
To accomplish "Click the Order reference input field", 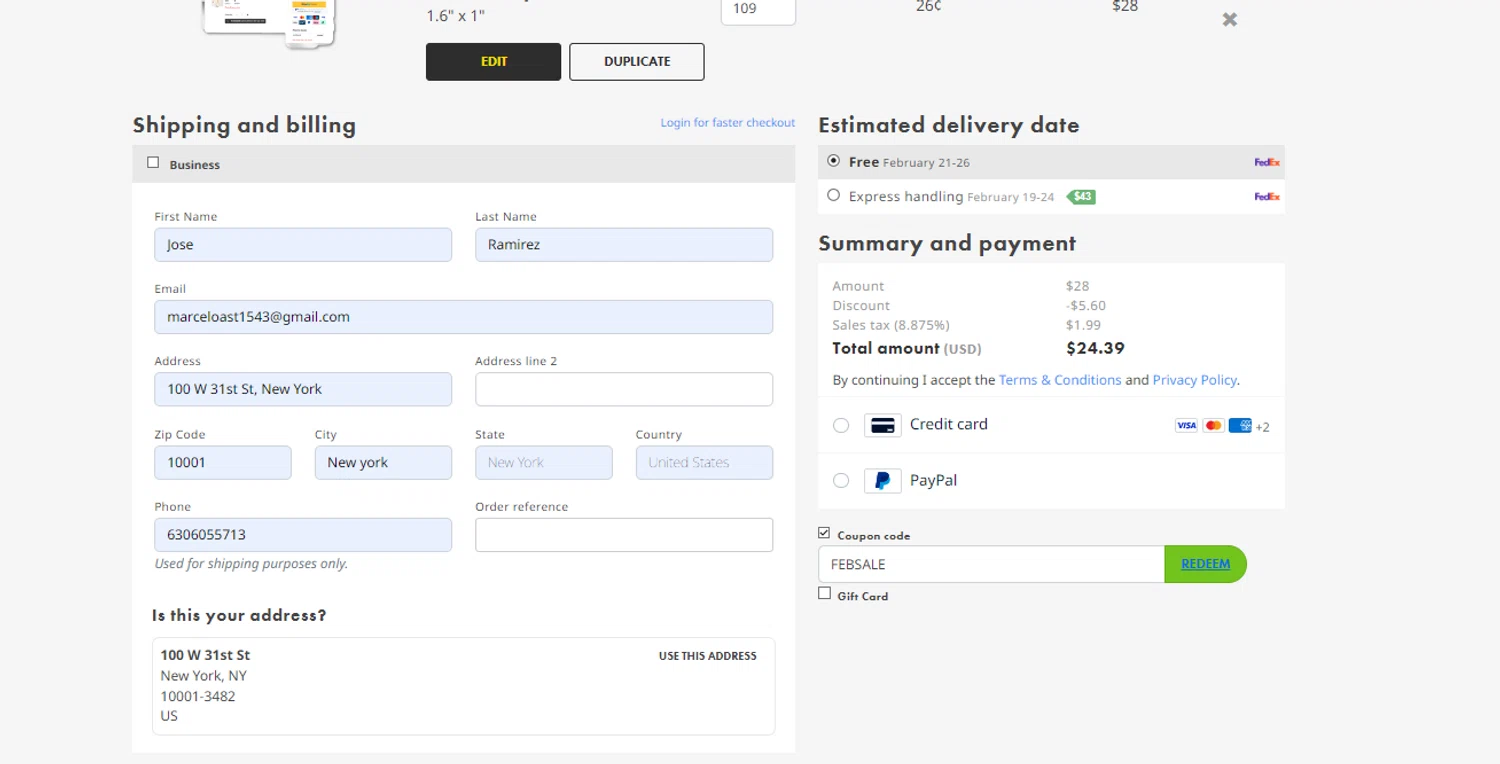I will click(623, 535).
